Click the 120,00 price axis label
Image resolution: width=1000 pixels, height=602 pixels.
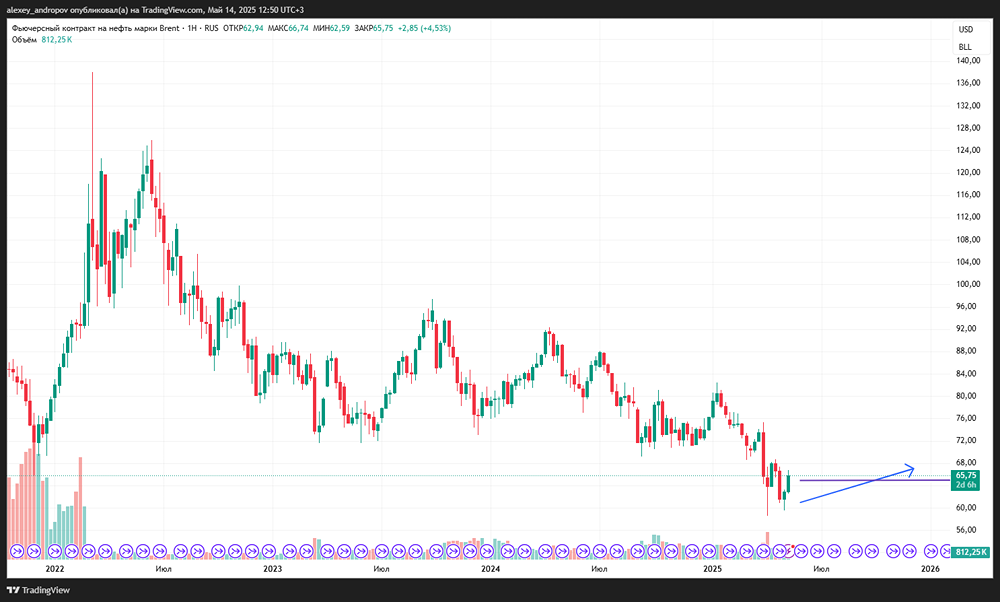click(968, 172)
